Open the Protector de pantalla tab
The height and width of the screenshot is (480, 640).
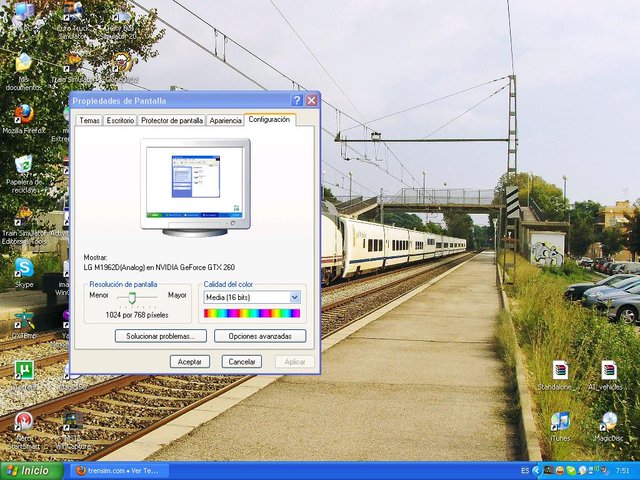(172, 121)
